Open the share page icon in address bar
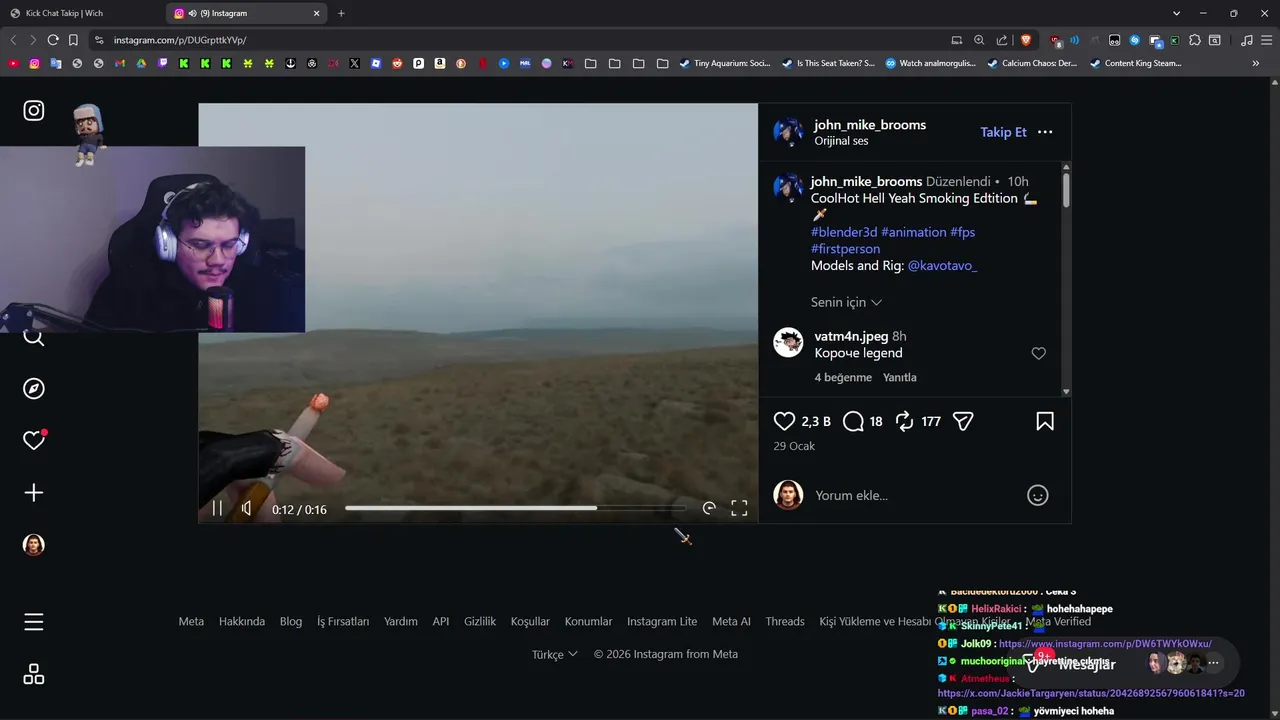Viewport: 1280px width, 720px height. (x=1002, y=40)
